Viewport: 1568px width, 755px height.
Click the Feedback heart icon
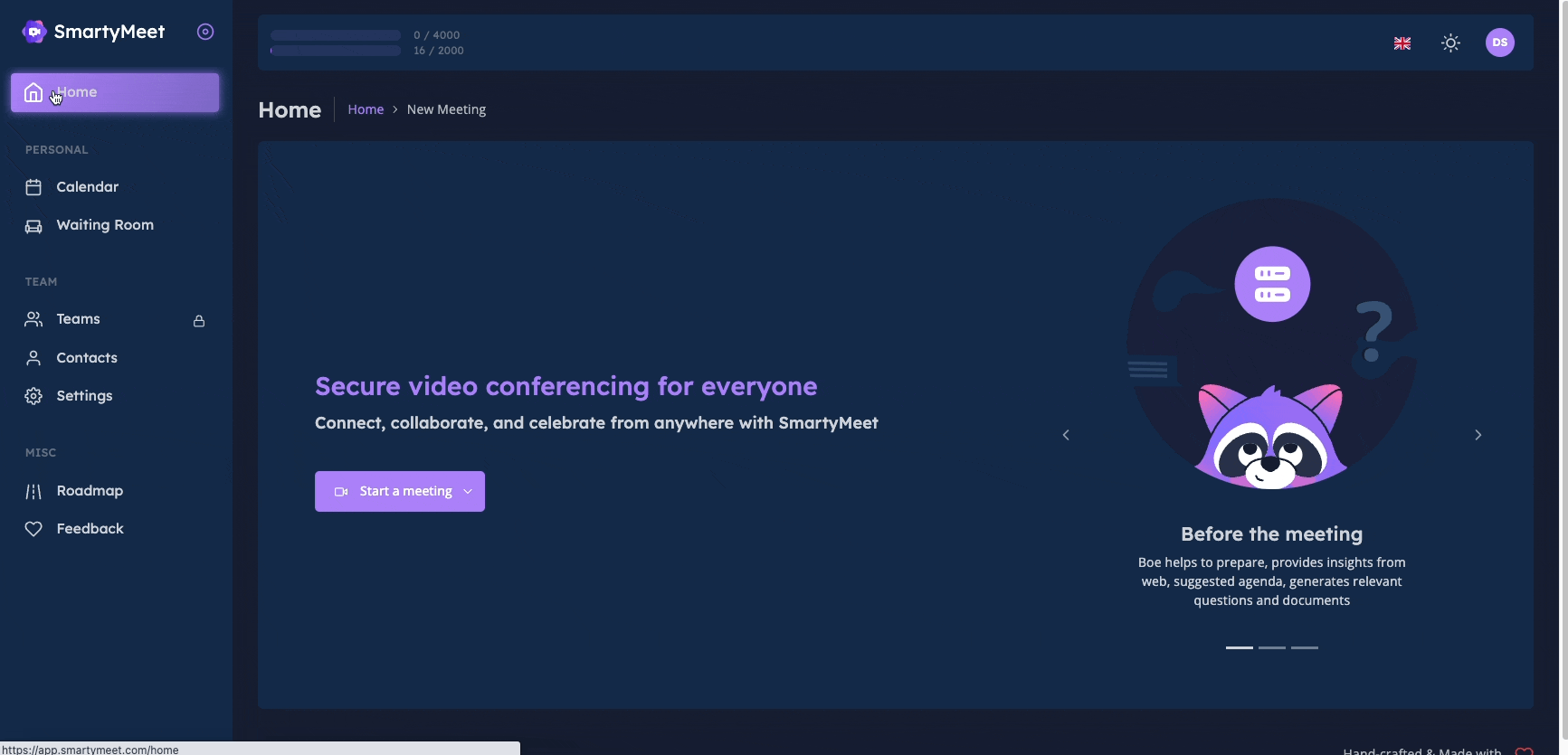coord(33,529)
